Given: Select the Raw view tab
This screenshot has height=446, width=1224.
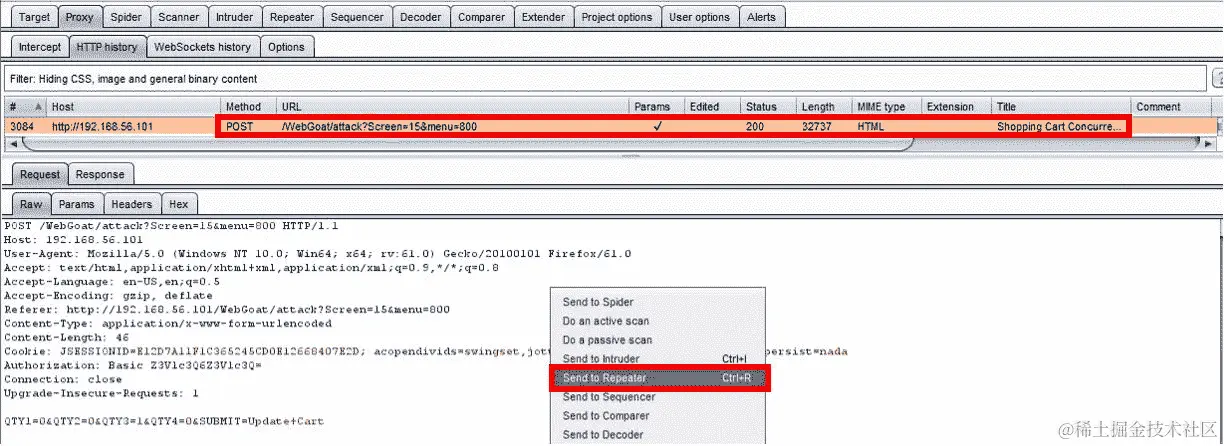Looking at the screenshot, I should click(31, 204).
